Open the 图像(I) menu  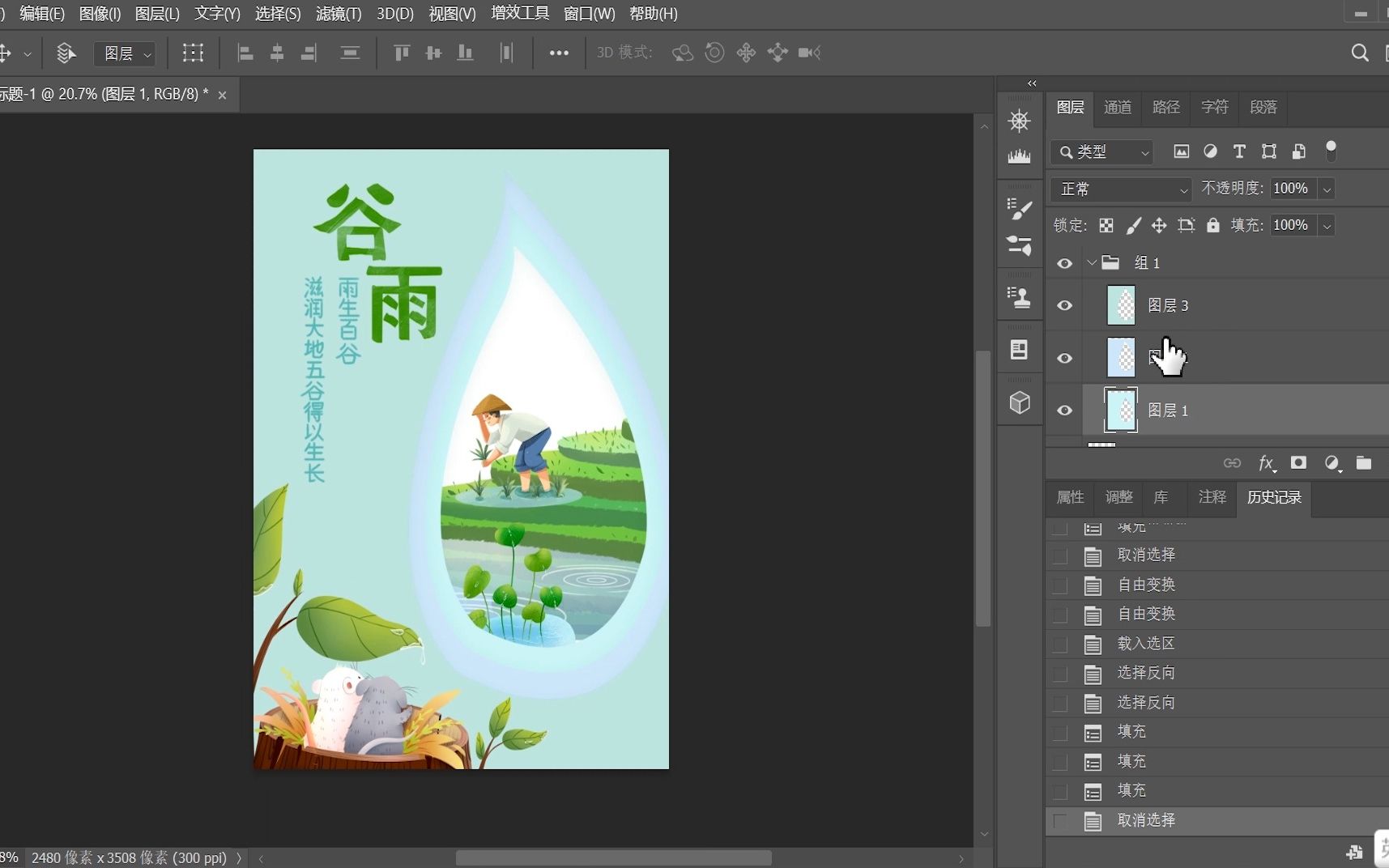point(100,14)
